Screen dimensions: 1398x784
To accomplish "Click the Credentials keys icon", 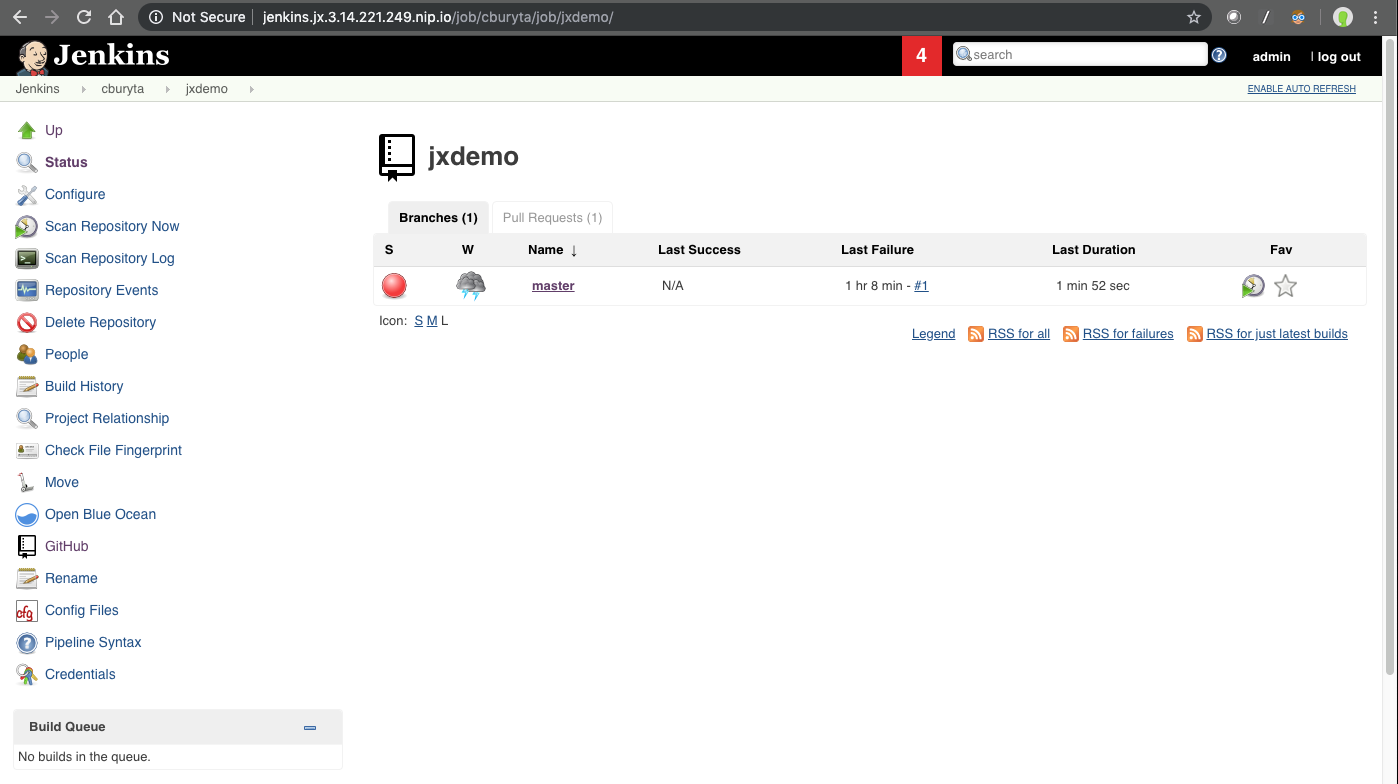I will [27, 675].
